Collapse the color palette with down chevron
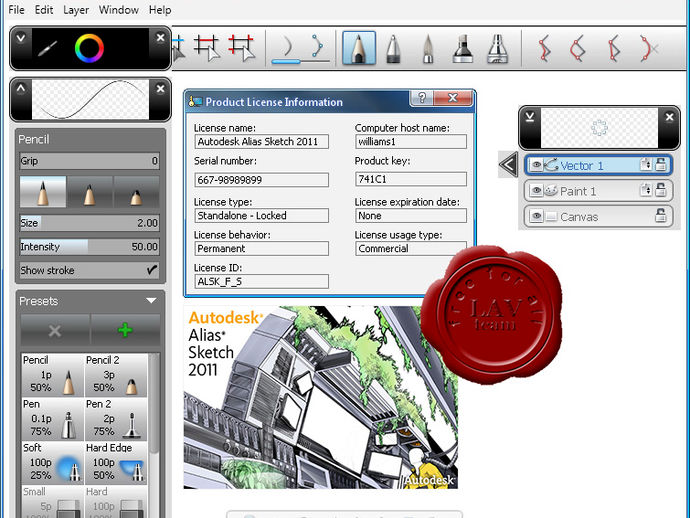Viewport: 690px width, 518px height. click(20, 38)
